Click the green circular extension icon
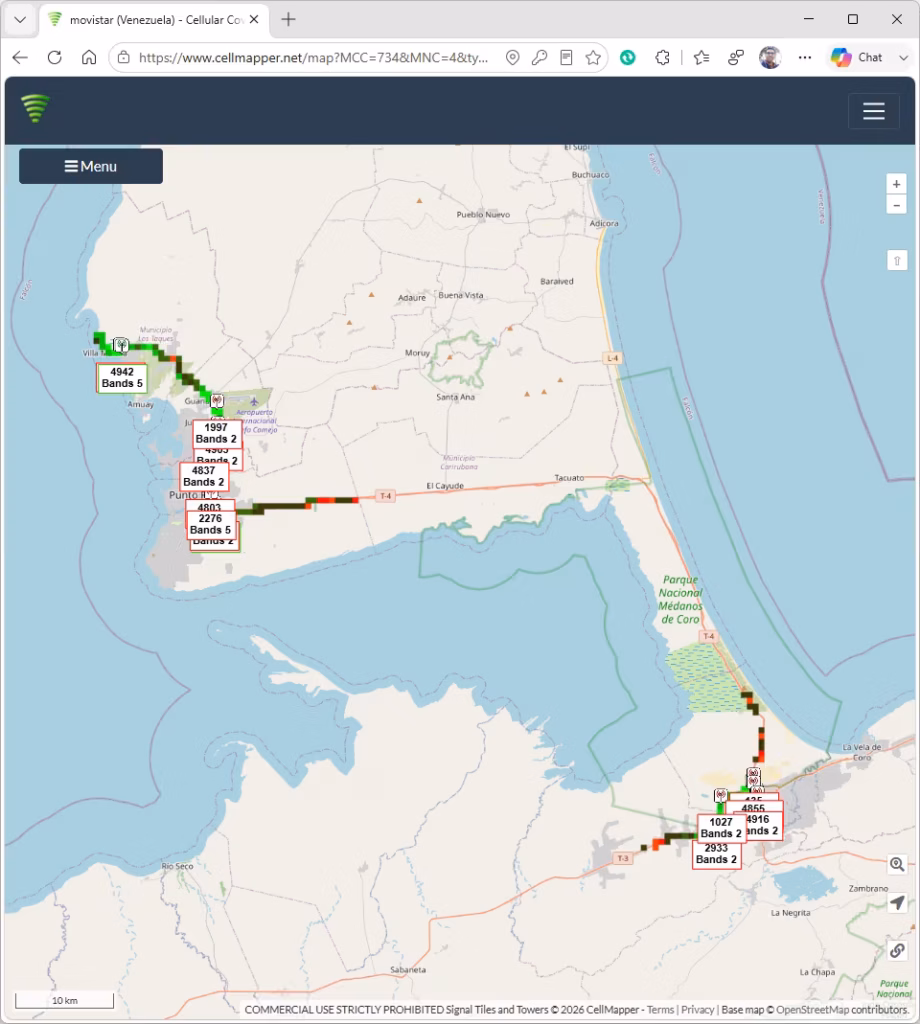This screenshot has height=1024, width=920. click(x=627, y=57)
